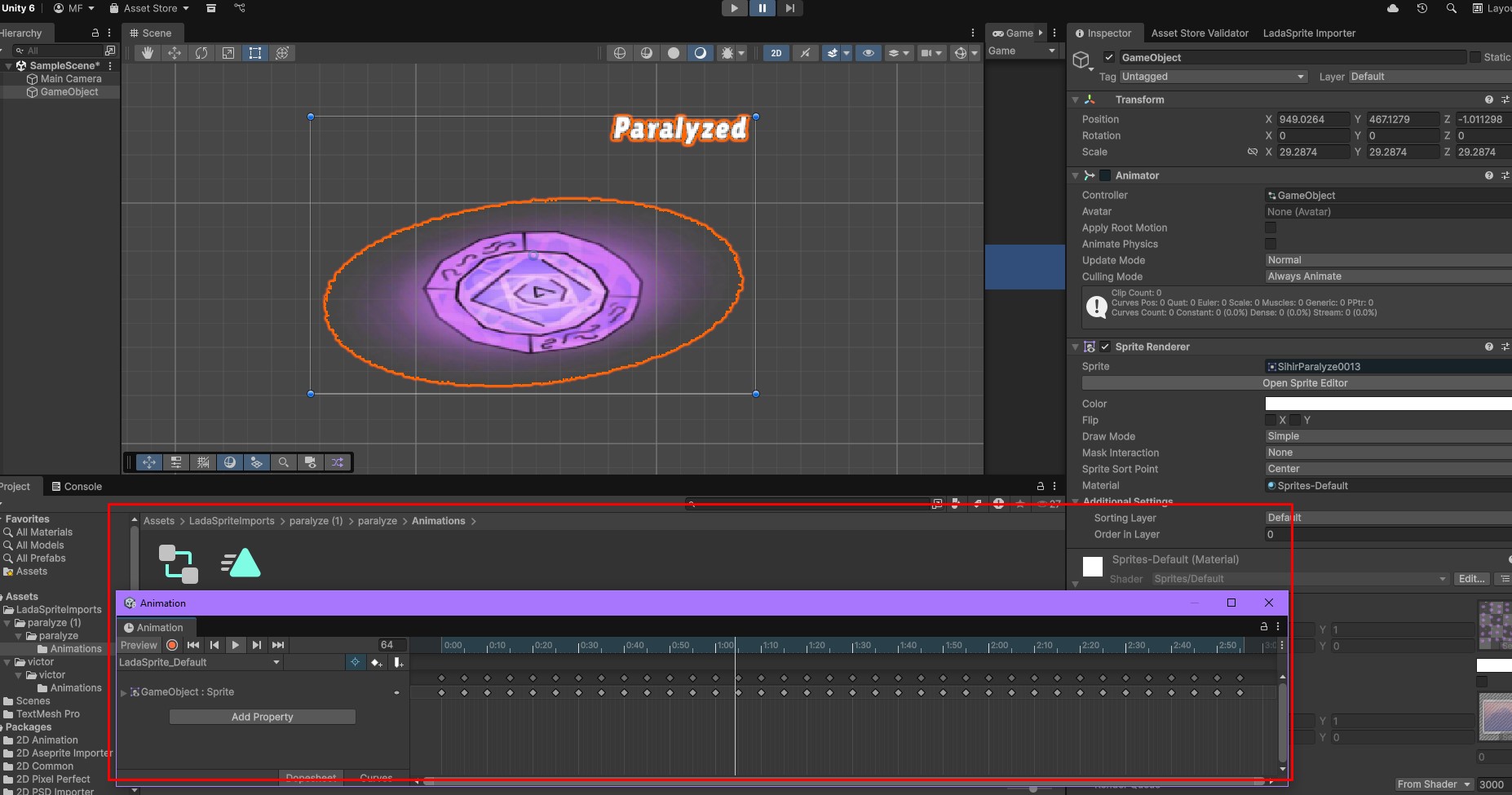
Task: Expand the GameObject : Sprite track
Action: click(x=125, y=692)
